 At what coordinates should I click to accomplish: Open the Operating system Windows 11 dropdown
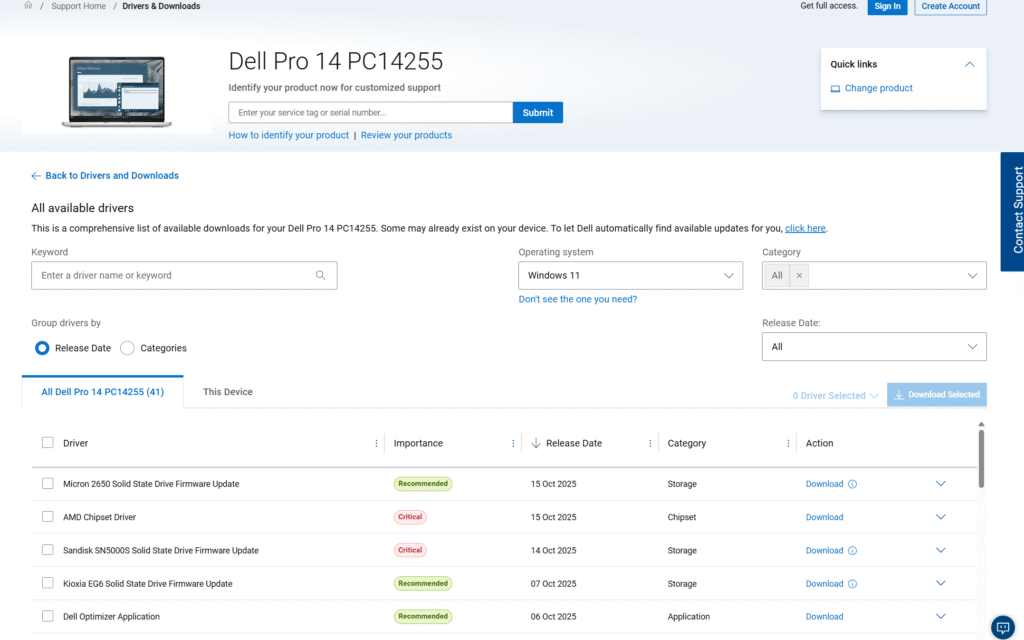[630, 275]
